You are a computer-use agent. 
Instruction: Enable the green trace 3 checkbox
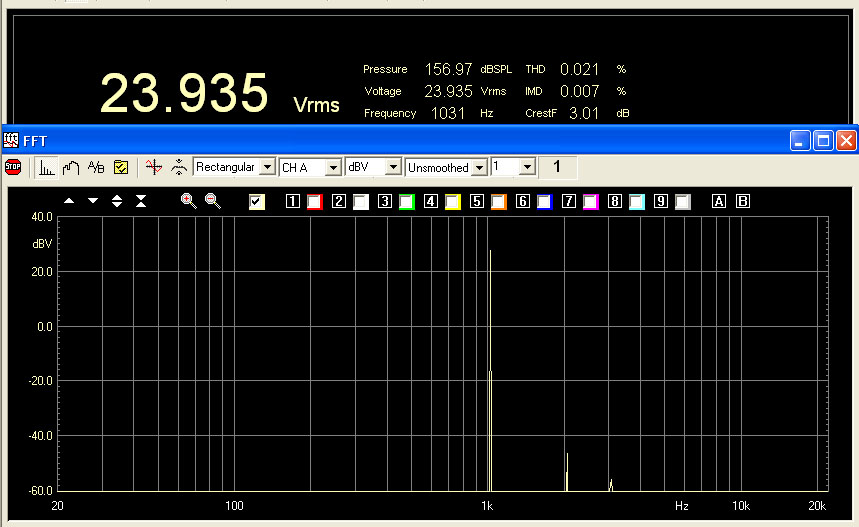tap(407, 202)
